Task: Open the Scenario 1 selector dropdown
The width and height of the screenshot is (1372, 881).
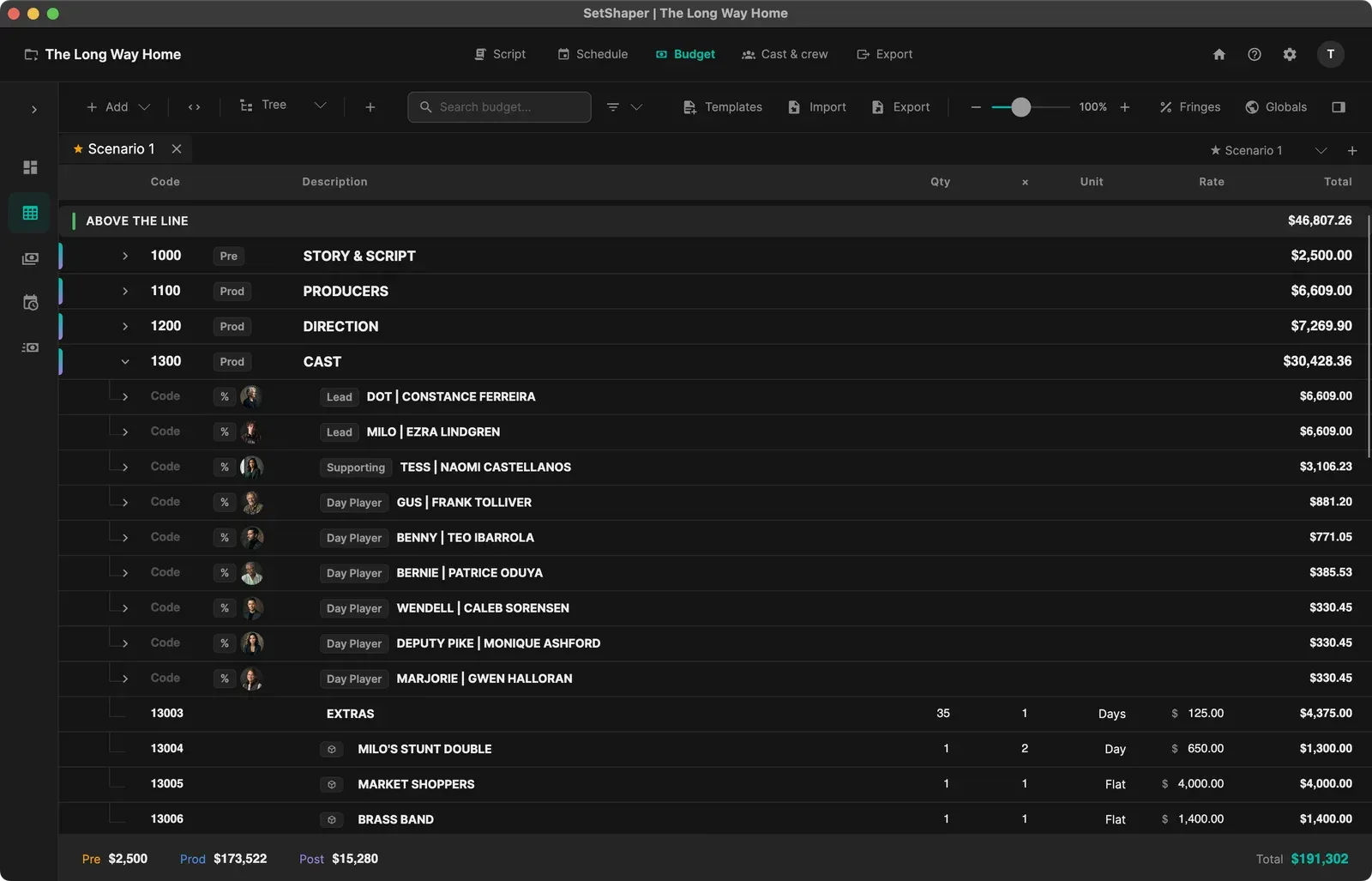Action: click(1267, 151)
